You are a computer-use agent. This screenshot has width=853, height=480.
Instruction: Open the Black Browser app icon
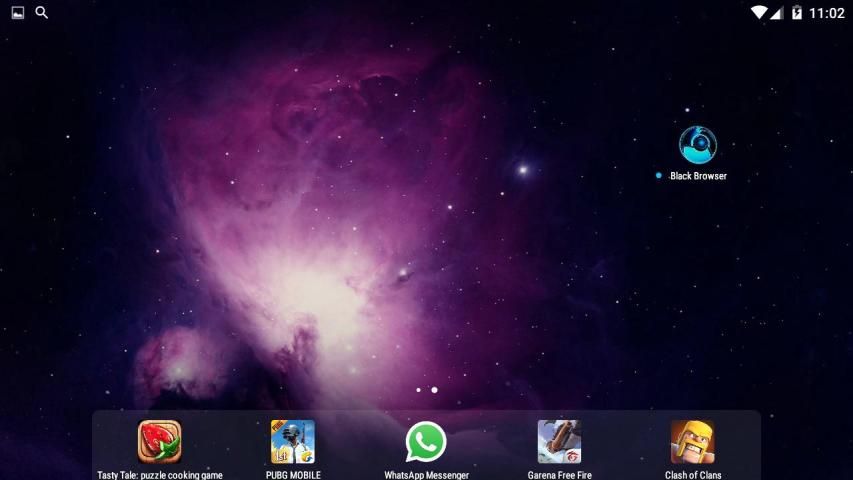coord(697,145)
